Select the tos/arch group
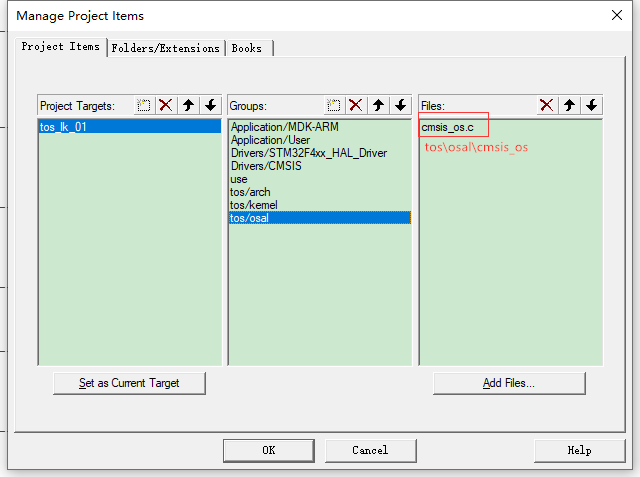 (x=320, y=192)
